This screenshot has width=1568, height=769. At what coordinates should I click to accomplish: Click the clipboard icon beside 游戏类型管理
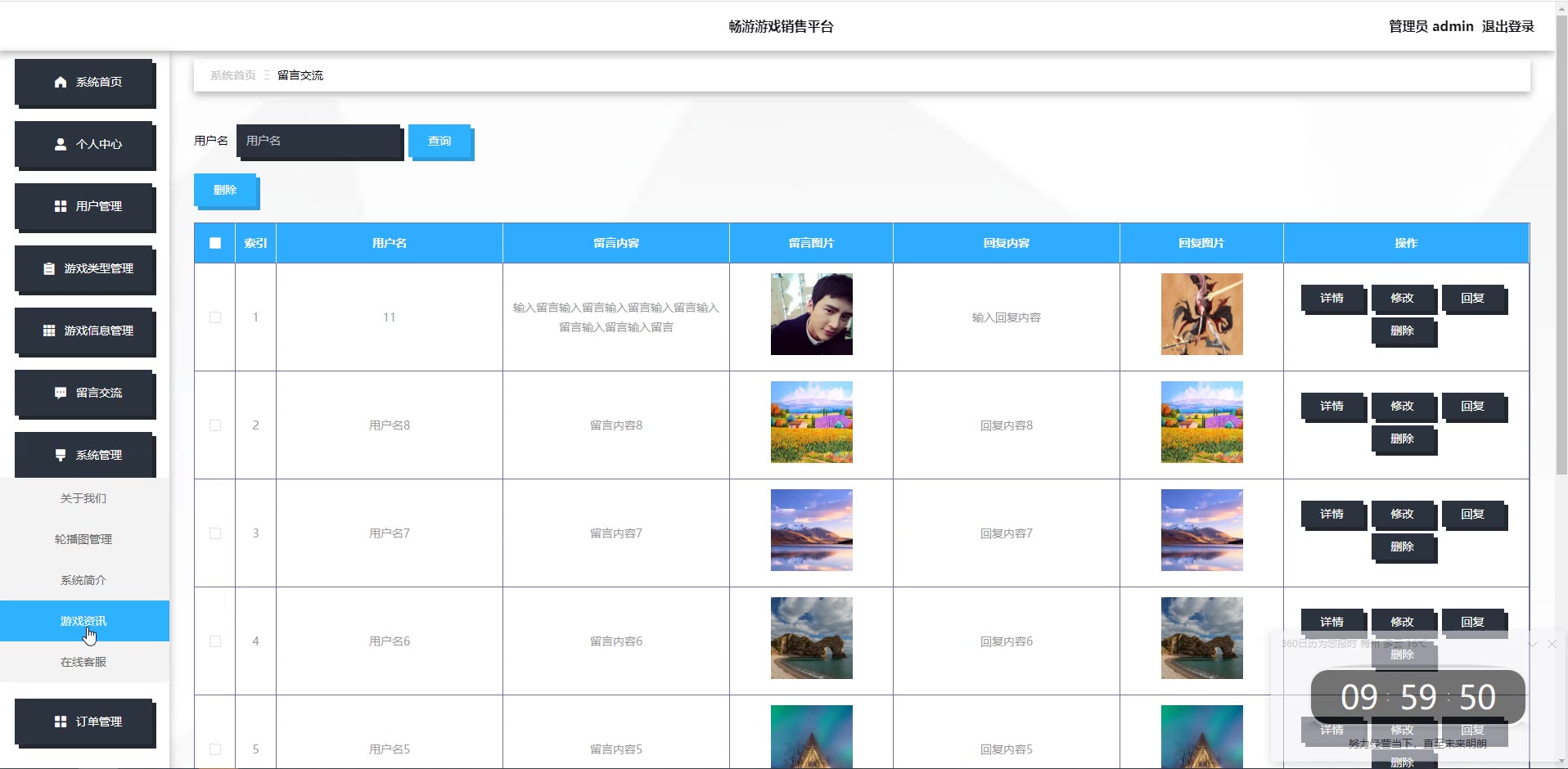49,268
